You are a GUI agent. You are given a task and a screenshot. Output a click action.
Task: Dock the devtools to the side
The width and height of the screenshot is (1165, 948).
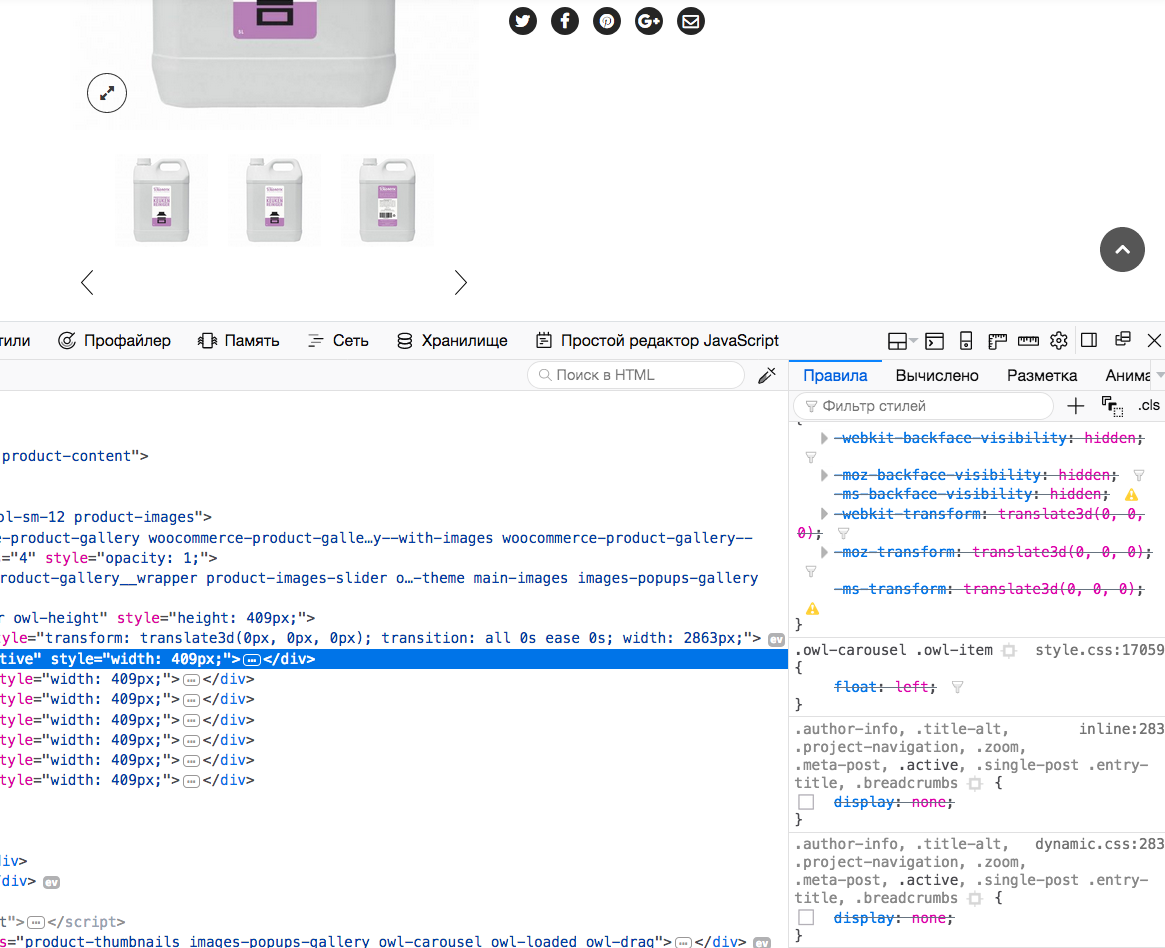1089,340
